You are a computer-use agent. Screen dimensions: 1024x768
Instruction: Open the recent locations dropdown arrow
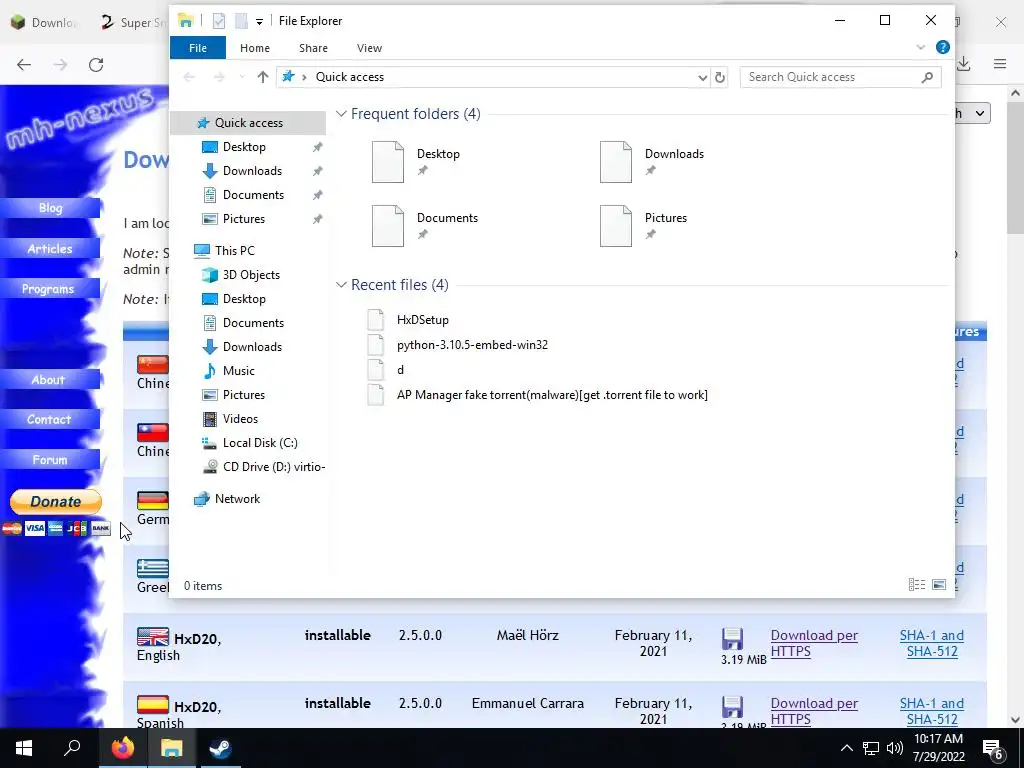tap(242, 77)
